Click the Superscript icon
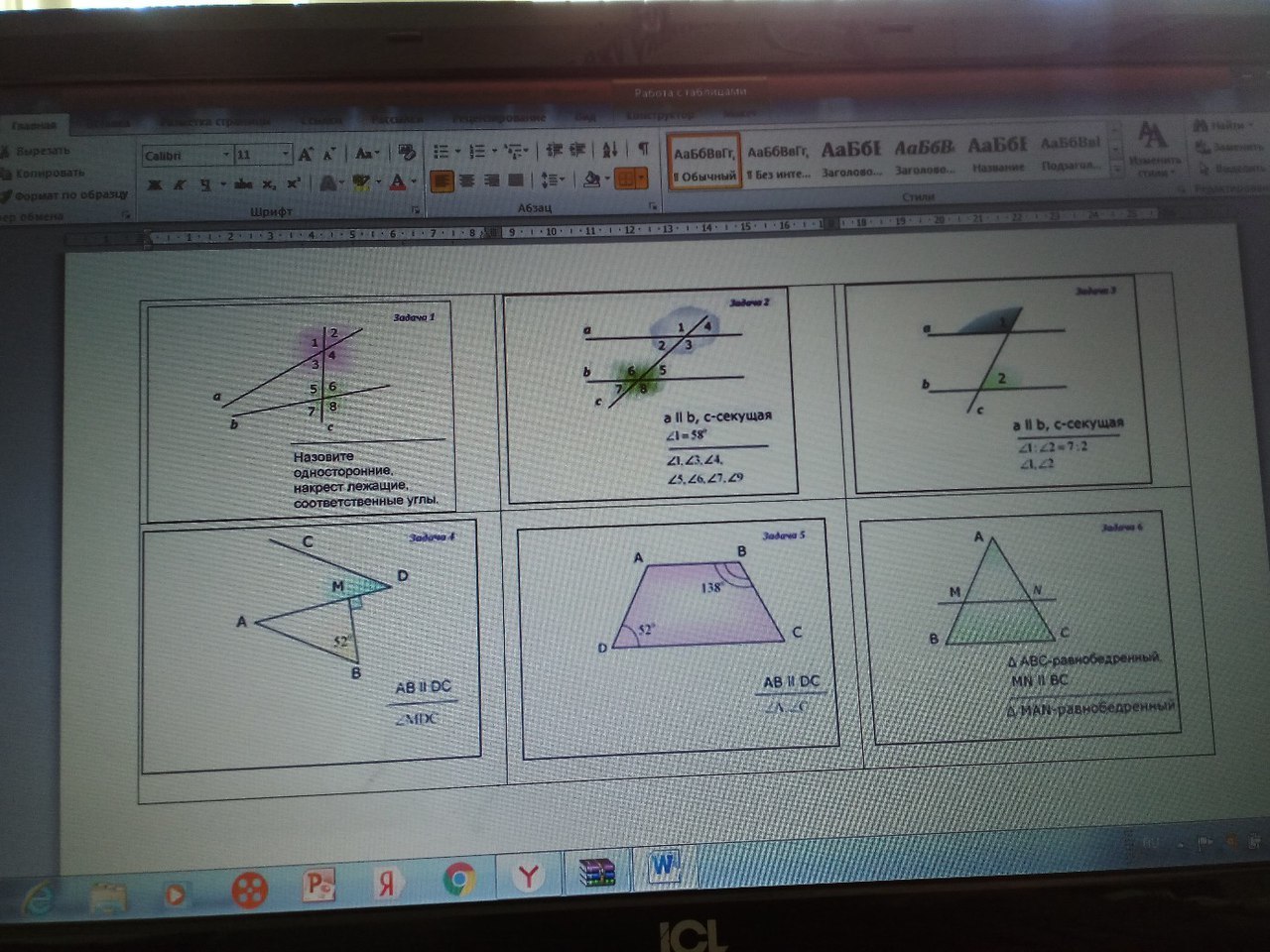Screen dimensions: 1270x952 coord(294,184)
